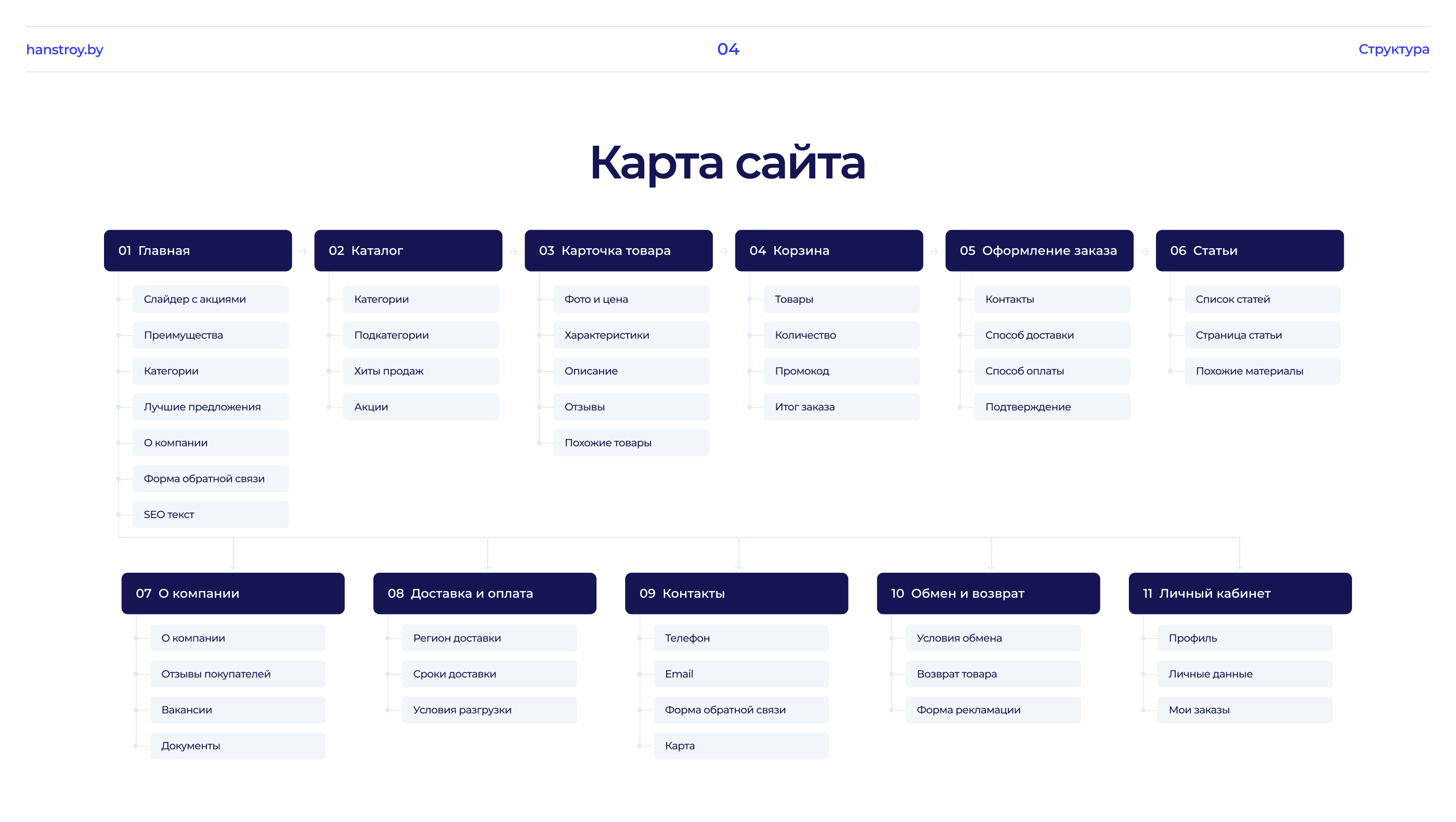This screenshot has width=1456, height=822.
Task: Click the Email item under Контакты
Action: pos(741,674)
